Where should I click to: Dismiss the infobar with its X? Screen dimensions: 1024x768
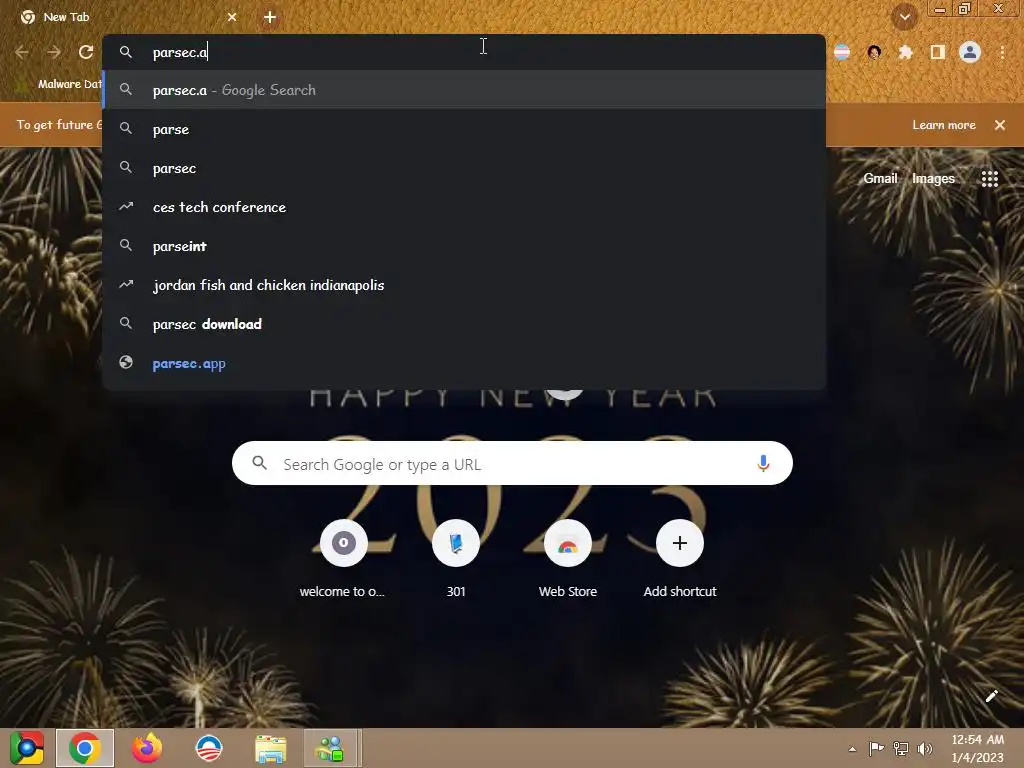click(999, 125)
